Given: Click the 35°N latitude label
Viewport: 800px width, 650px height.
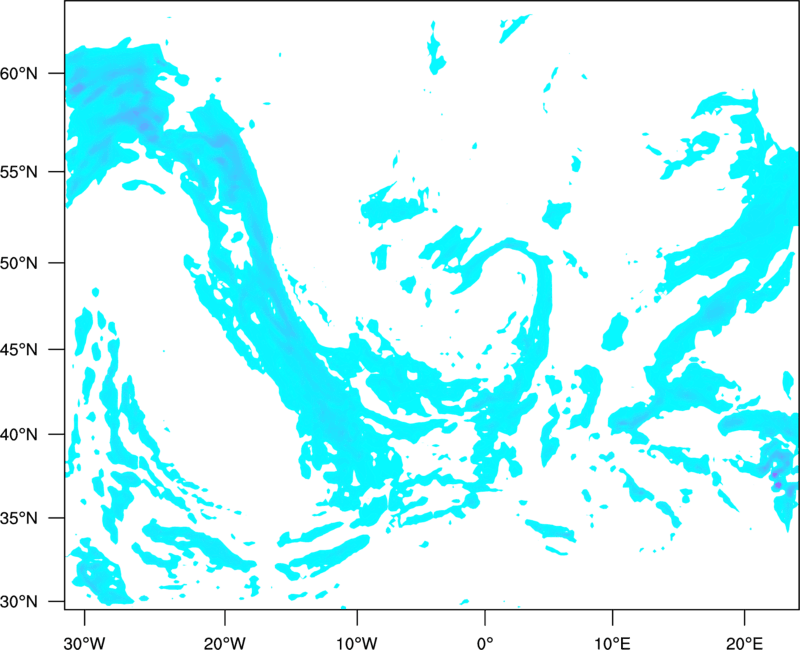Looking at the screenshot, I should click(x=19, y=518).
